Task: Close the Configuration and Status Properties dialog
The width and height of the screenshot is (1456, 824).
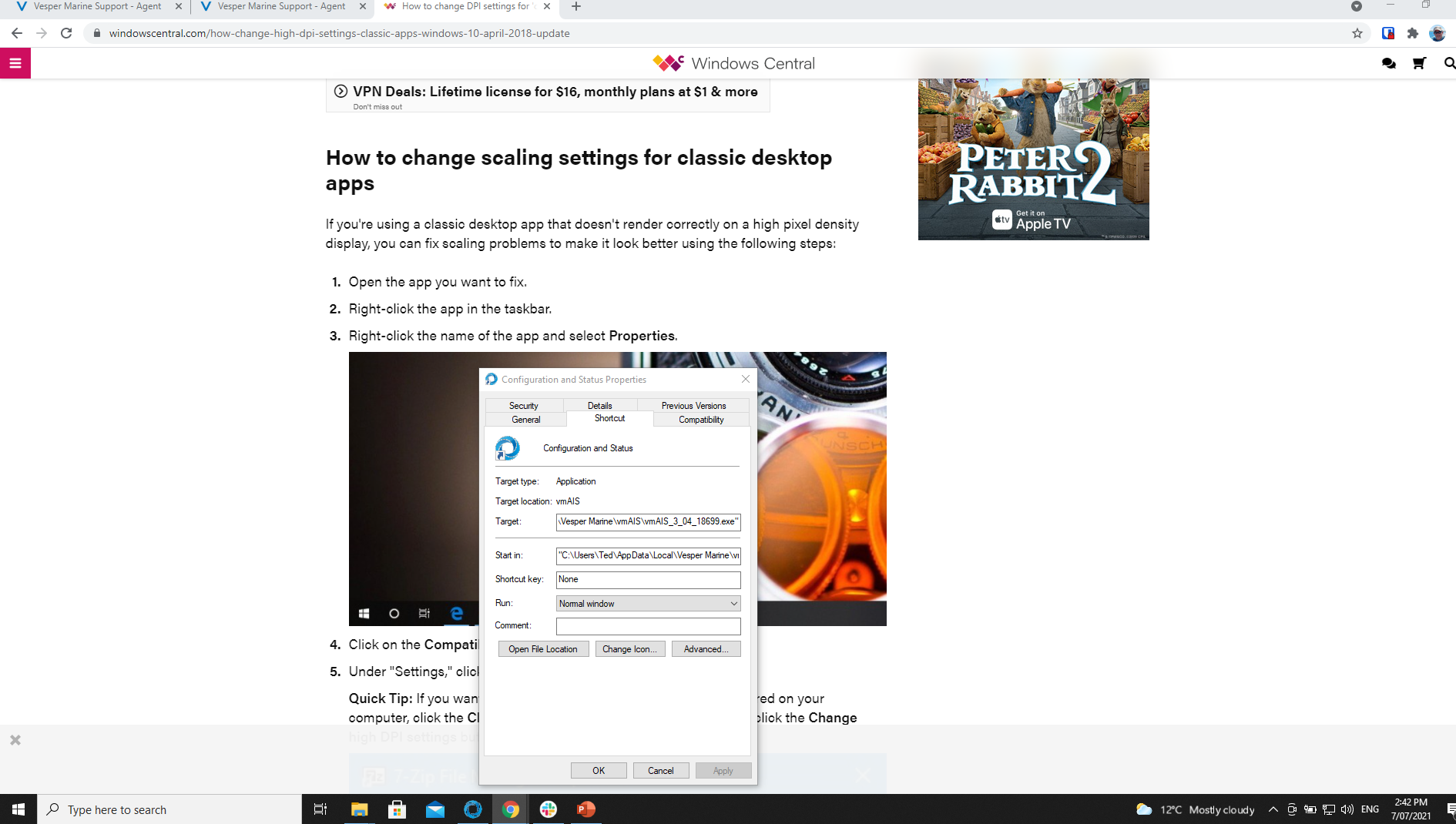Action: click(x=746, y=379)
